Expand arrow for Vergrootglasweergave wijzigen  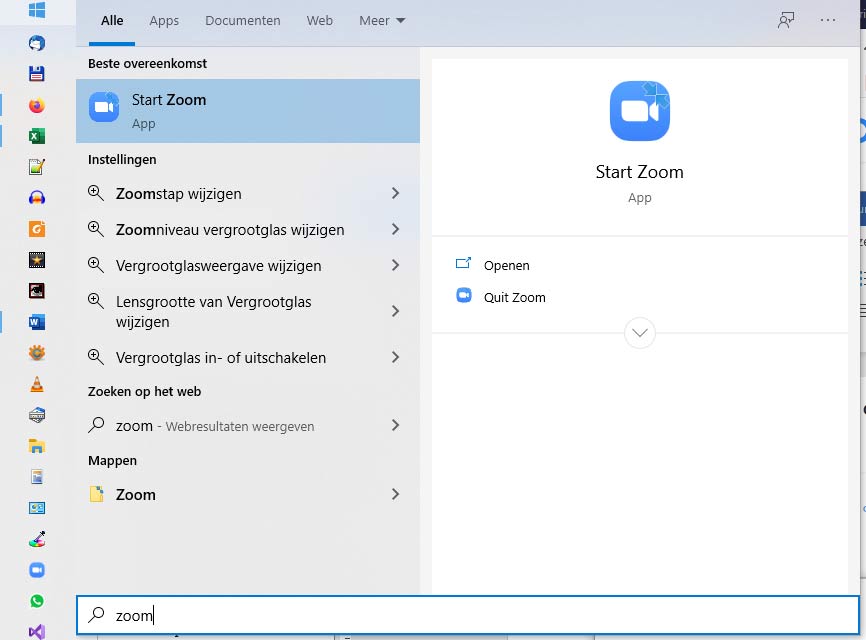click(395, 265)
